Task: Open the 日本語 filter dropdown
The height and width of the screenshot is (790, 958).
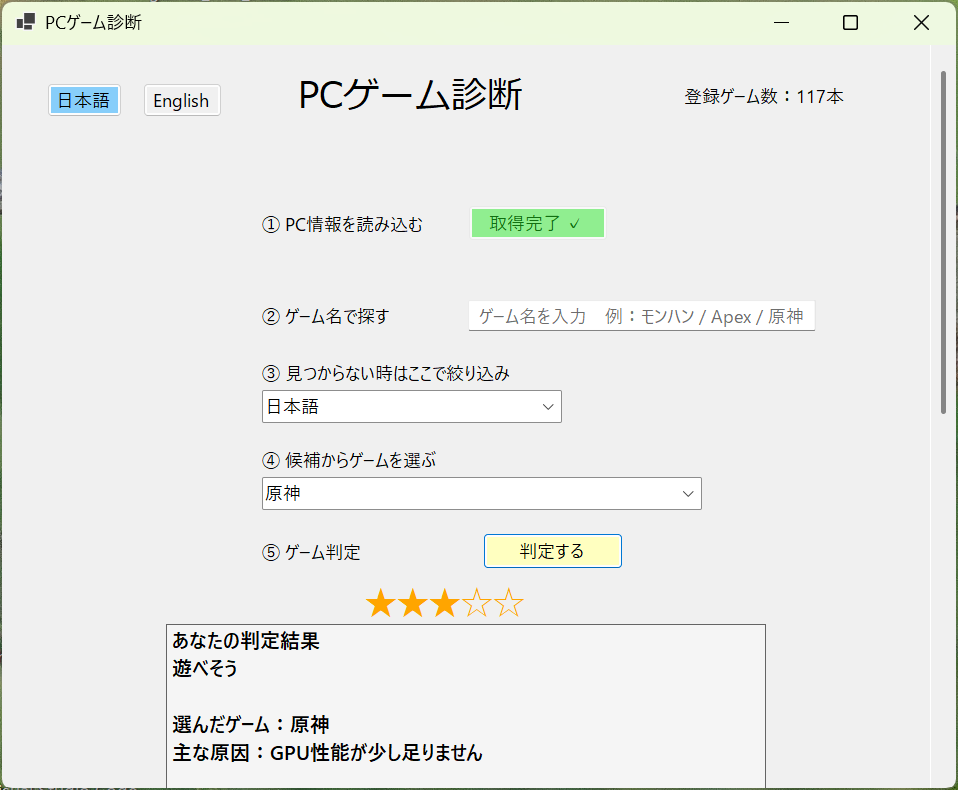Action: click(412, 406)
